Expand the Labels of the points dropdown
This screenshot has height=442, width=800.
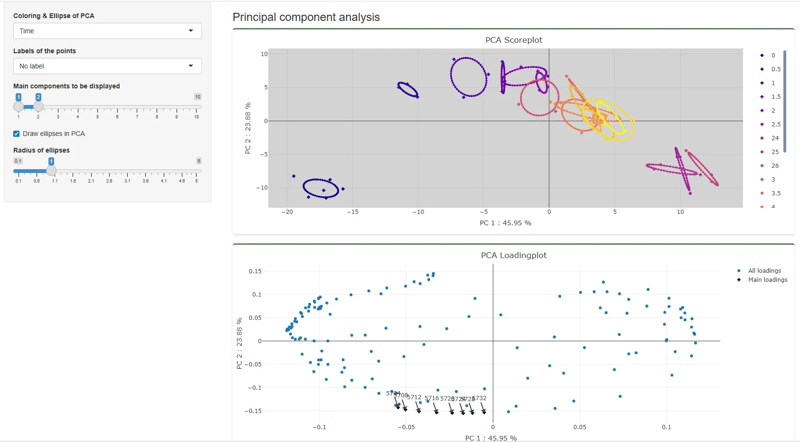point(107,66)
